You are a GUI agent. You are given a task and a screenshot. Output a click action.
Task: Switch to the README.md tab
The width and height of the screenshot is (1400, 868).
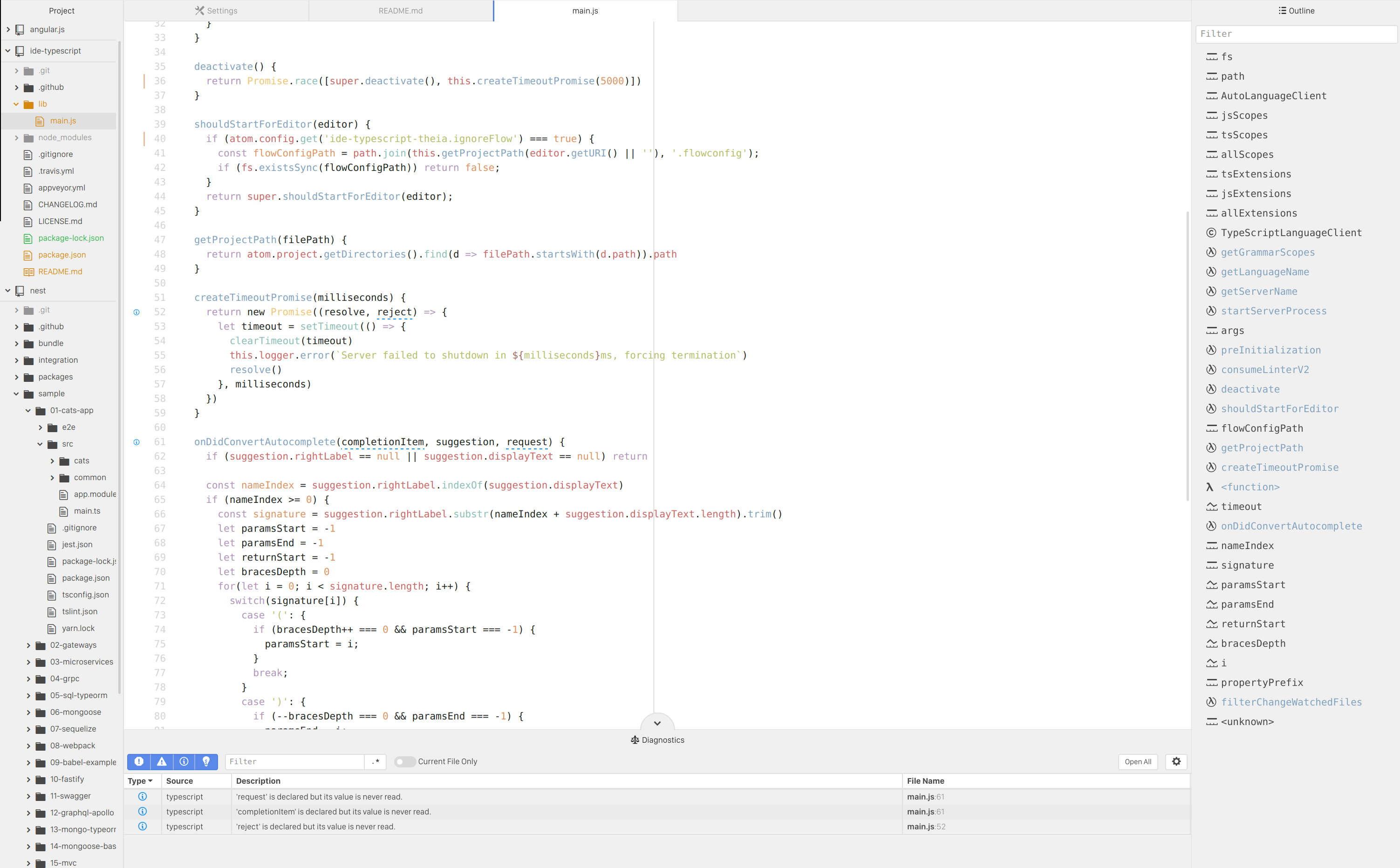click(400, 10)
